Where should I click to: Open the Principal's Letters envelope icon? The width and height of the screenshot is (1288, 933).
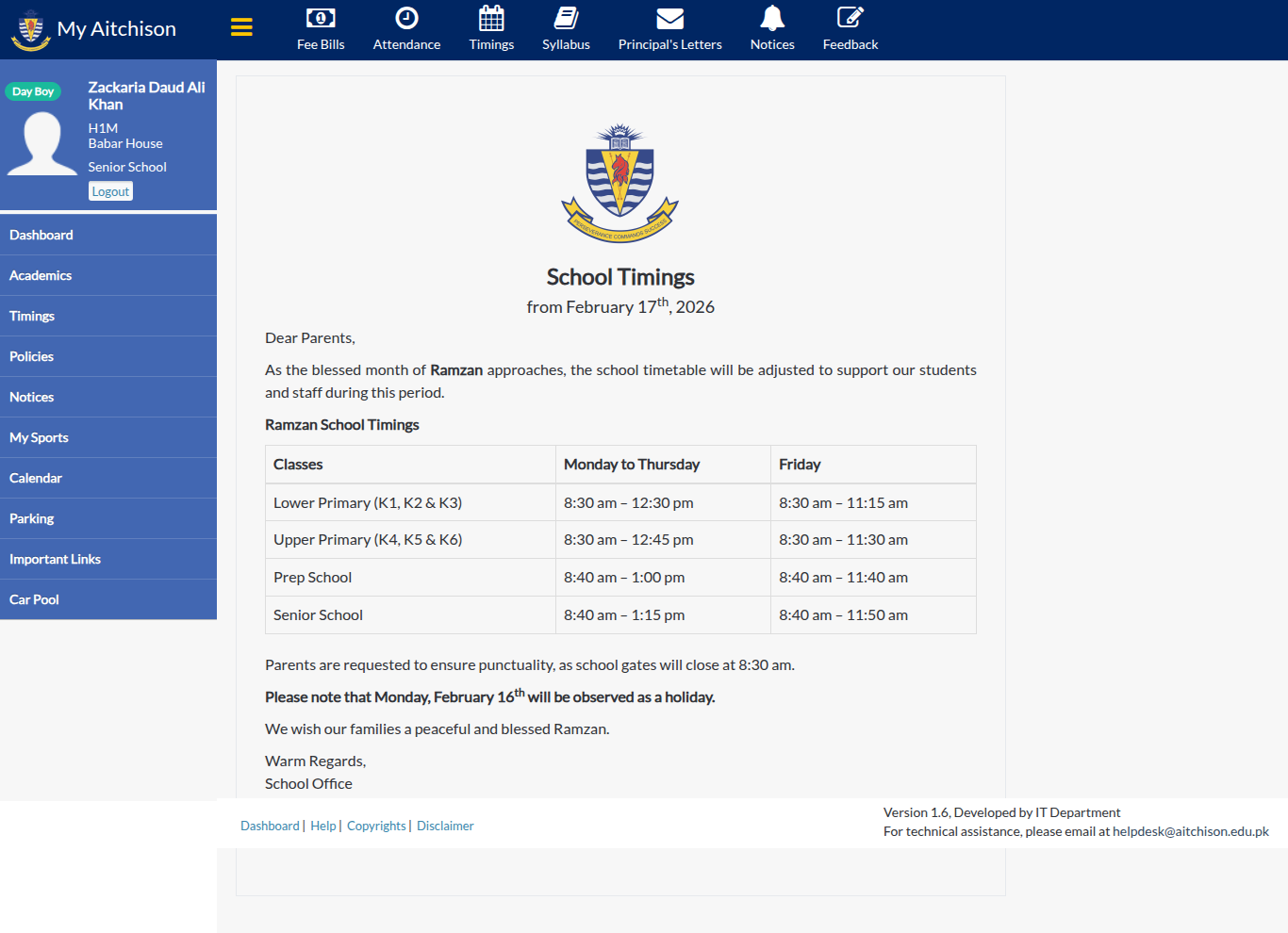click(x=669, y=18)
